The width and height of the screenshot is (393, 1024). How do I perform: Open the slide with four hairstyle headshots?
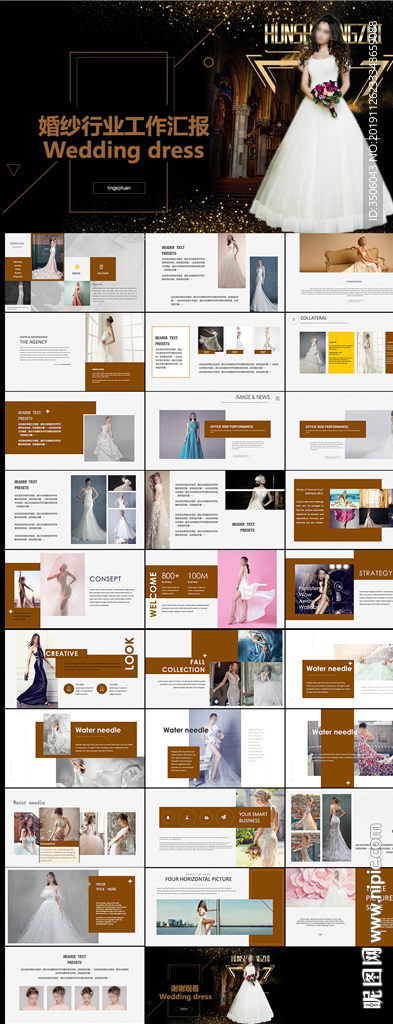(74, 985)
